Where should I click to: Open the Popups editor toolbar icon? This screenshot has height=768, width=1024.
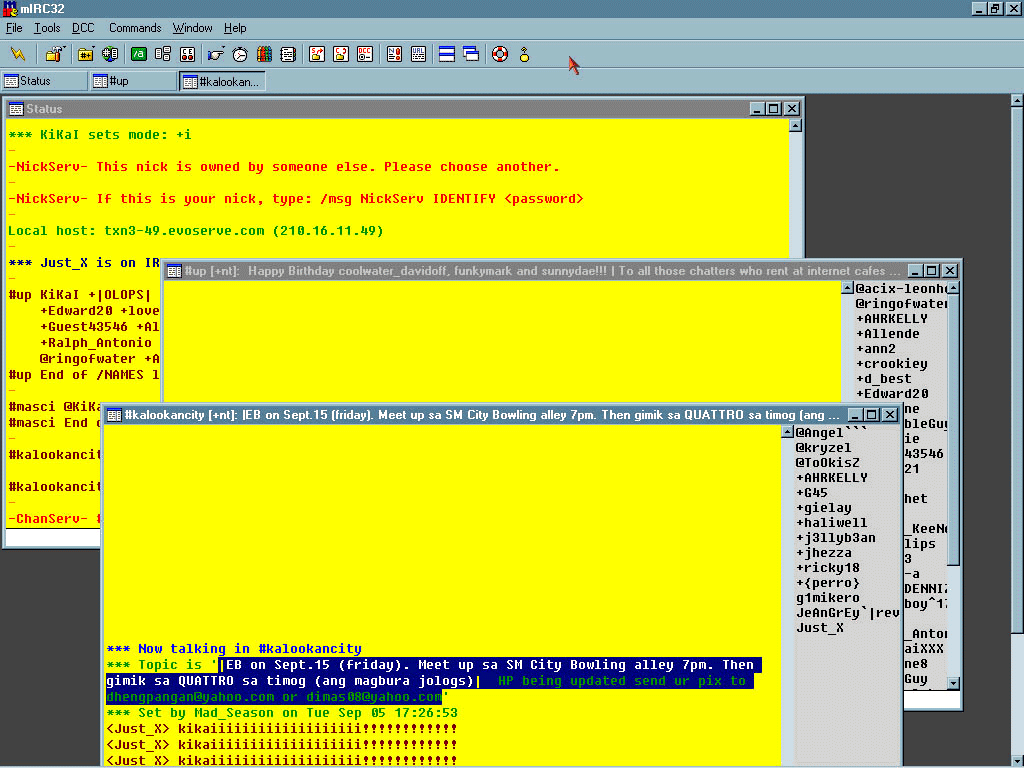pyautogui.click(x=163, y=54)
